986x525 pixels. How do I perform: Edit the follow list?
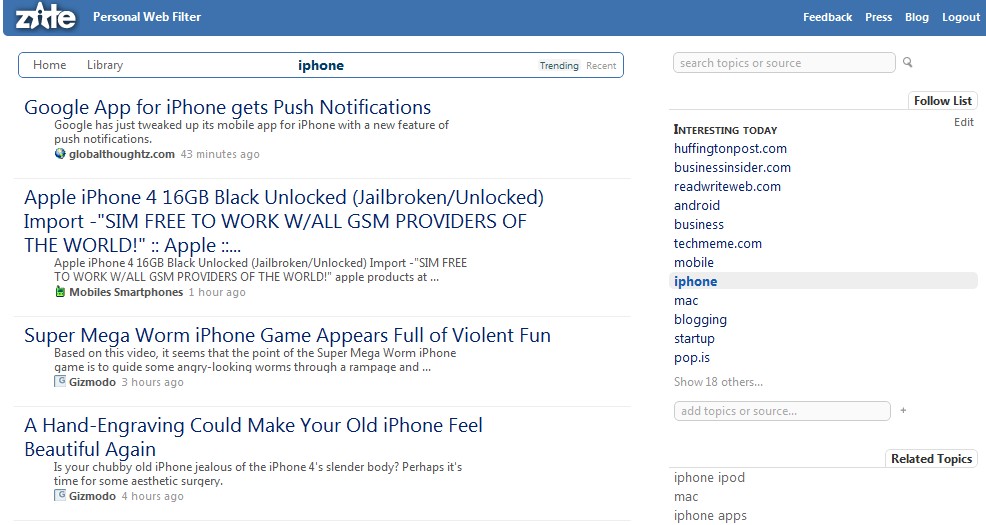pyautogui.click(x=963, y=122)
